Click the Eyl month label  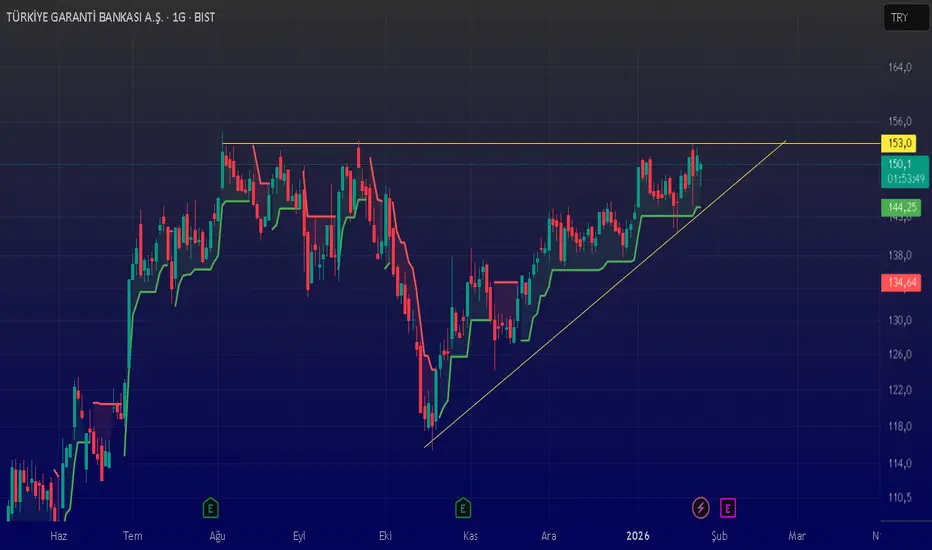(x=299, y=536)
